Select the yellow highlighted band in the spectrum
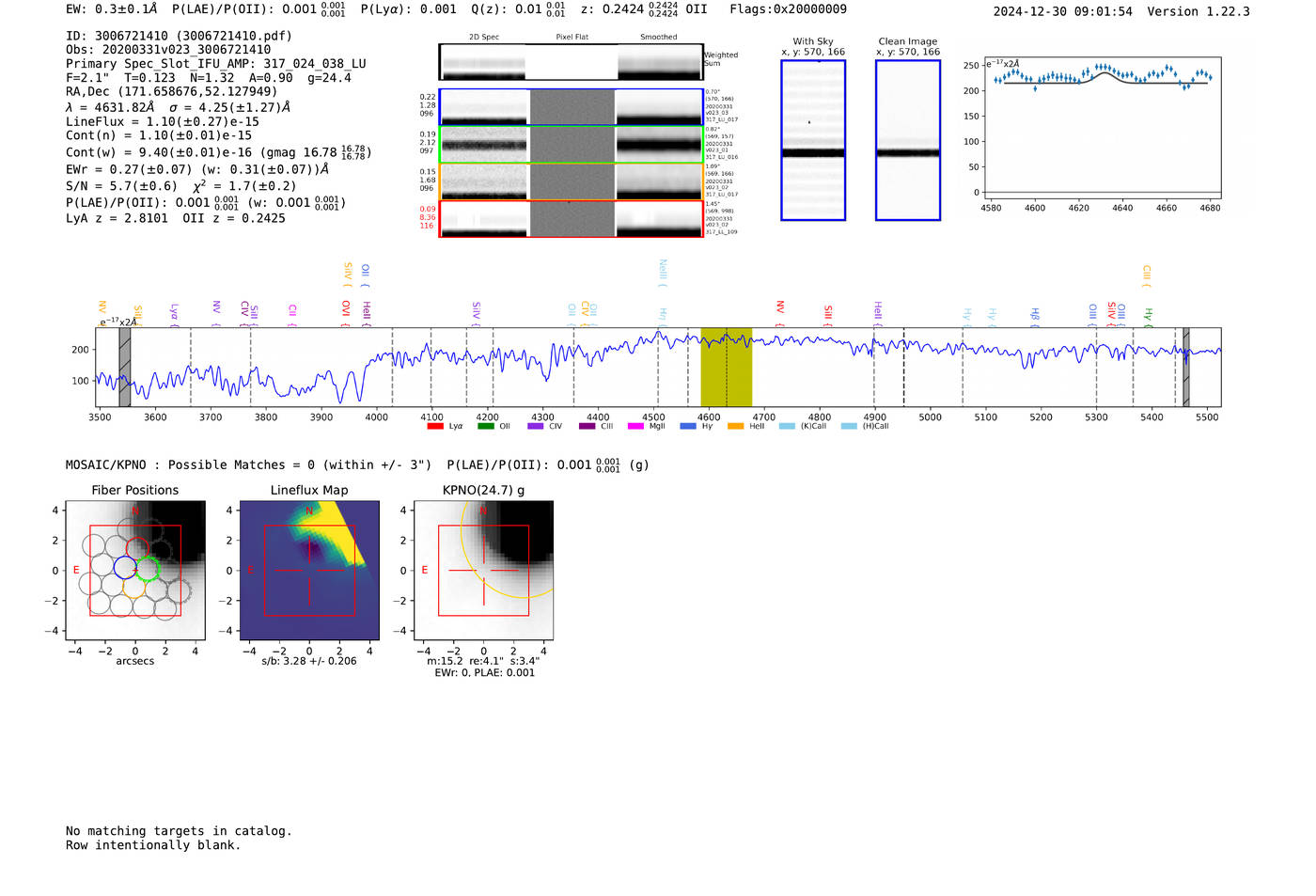This screenshot has height=896, width=1316. click(x=726, y=368)
